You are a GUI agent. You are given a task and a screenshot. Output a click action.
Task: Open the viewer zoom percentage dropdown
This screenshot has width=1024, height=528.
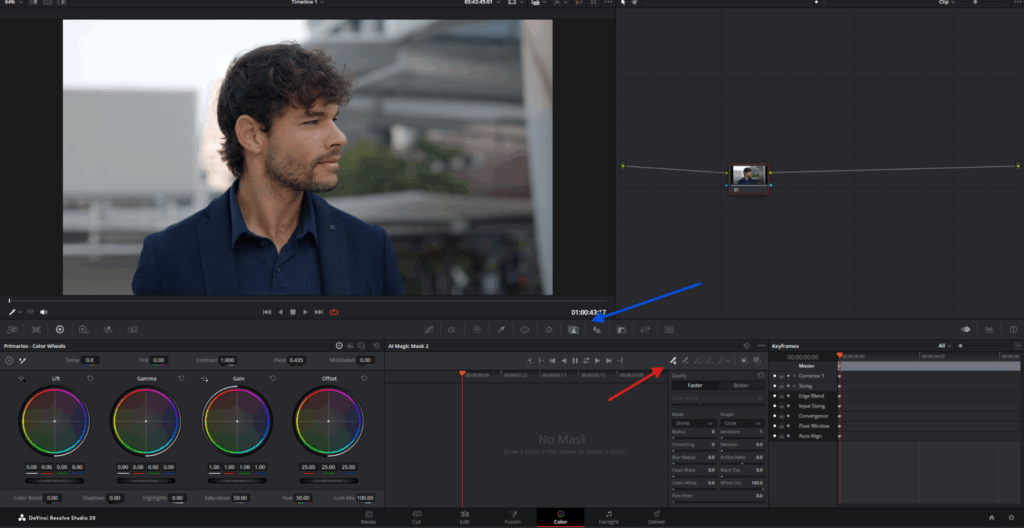tap(13, 3)
